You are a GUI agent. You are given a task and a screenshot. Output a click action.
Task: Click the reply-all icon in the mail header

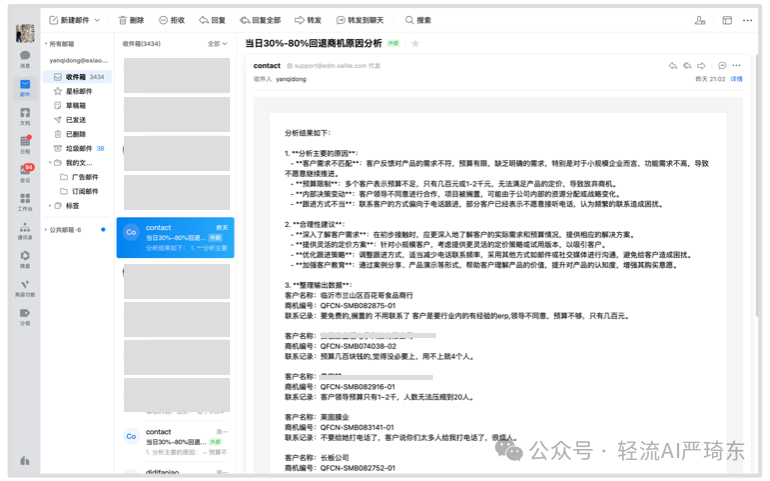[688, 66]
